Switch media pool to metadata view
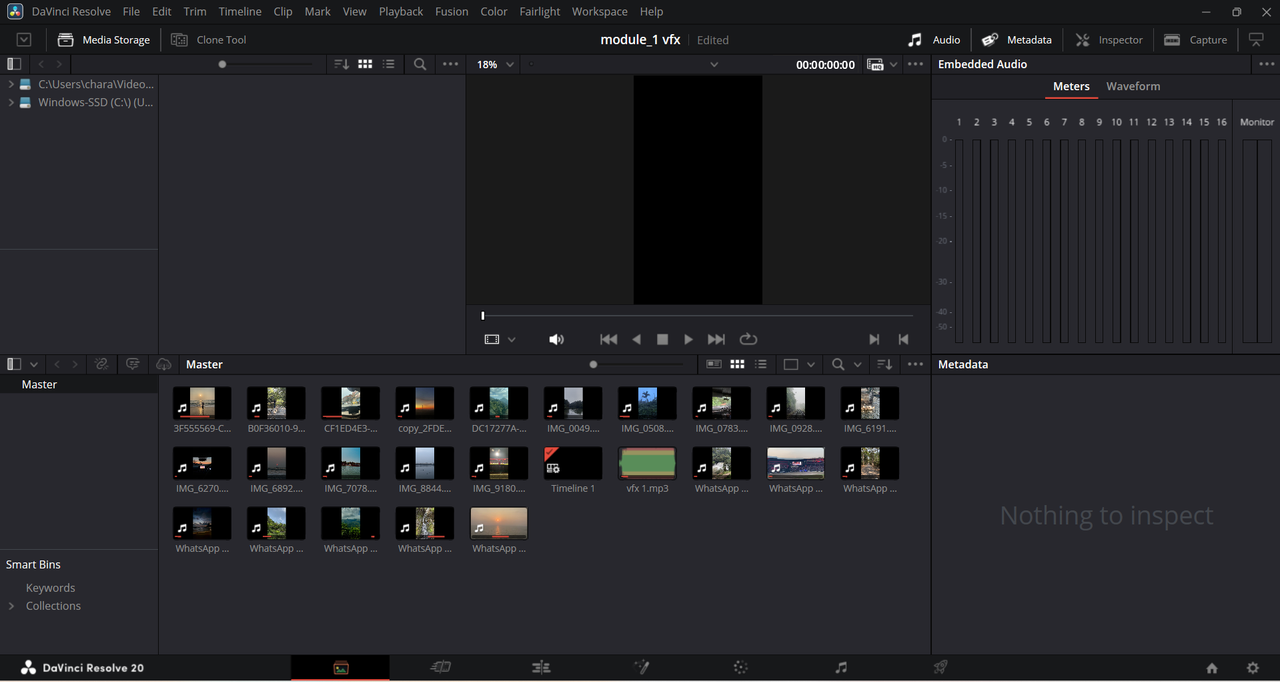The width and height of the screenshot is (1280, 682). pyautogui.click(x=713, y=364)
